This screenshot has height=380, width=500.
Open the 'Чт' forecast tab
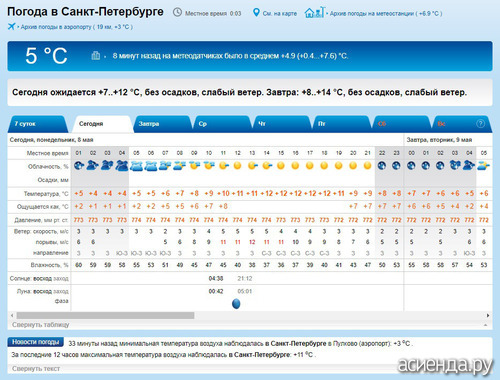[x=282, y=124]
